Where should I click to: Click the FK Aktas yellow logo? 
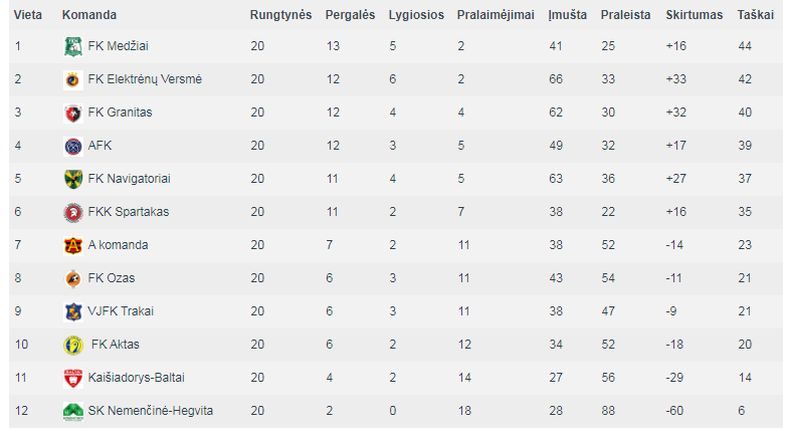73,345
